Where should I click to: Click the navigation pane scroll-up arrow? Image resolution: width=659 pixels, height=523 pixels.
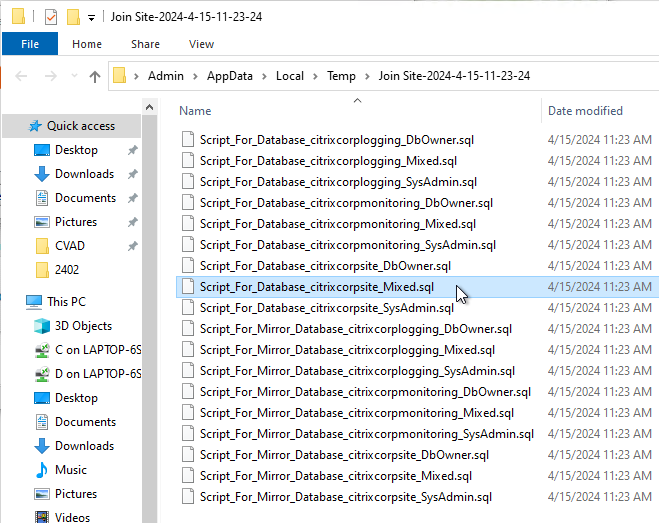click(149, 107)
